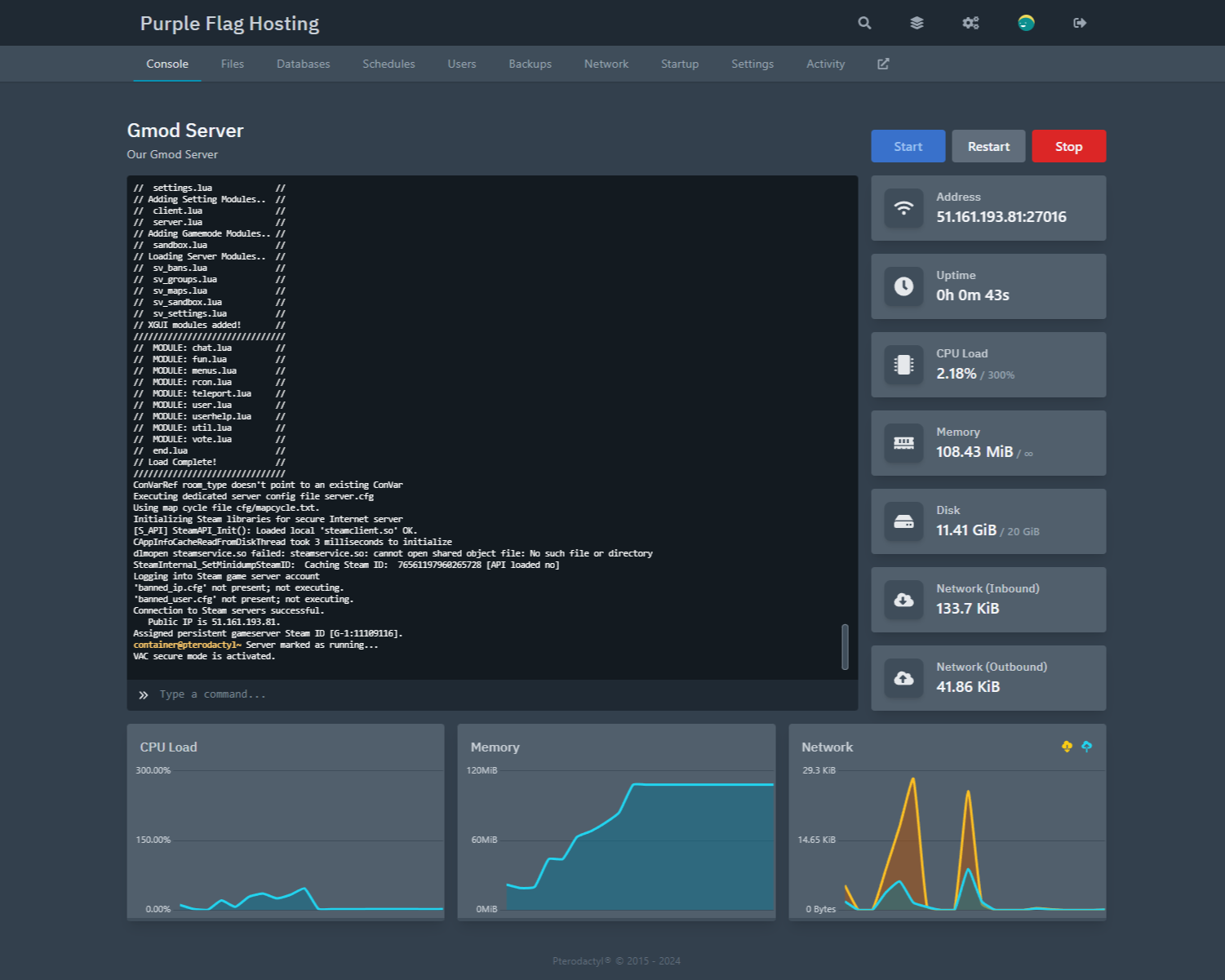Click the console scrollbar handle
The height and width of the screenshot is (980, 1225).
click(845, 646)
